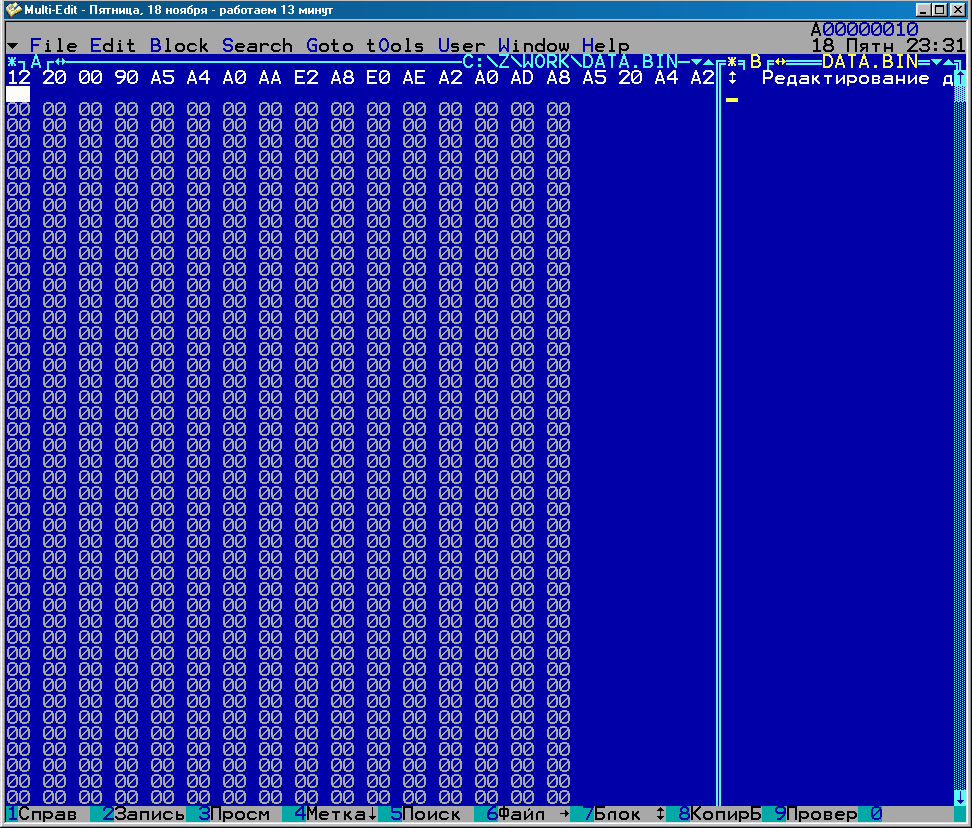The width and height of the screenshot is (972, 828).
Task: Click the up triangle on window A title
Action: pos(708,62)
